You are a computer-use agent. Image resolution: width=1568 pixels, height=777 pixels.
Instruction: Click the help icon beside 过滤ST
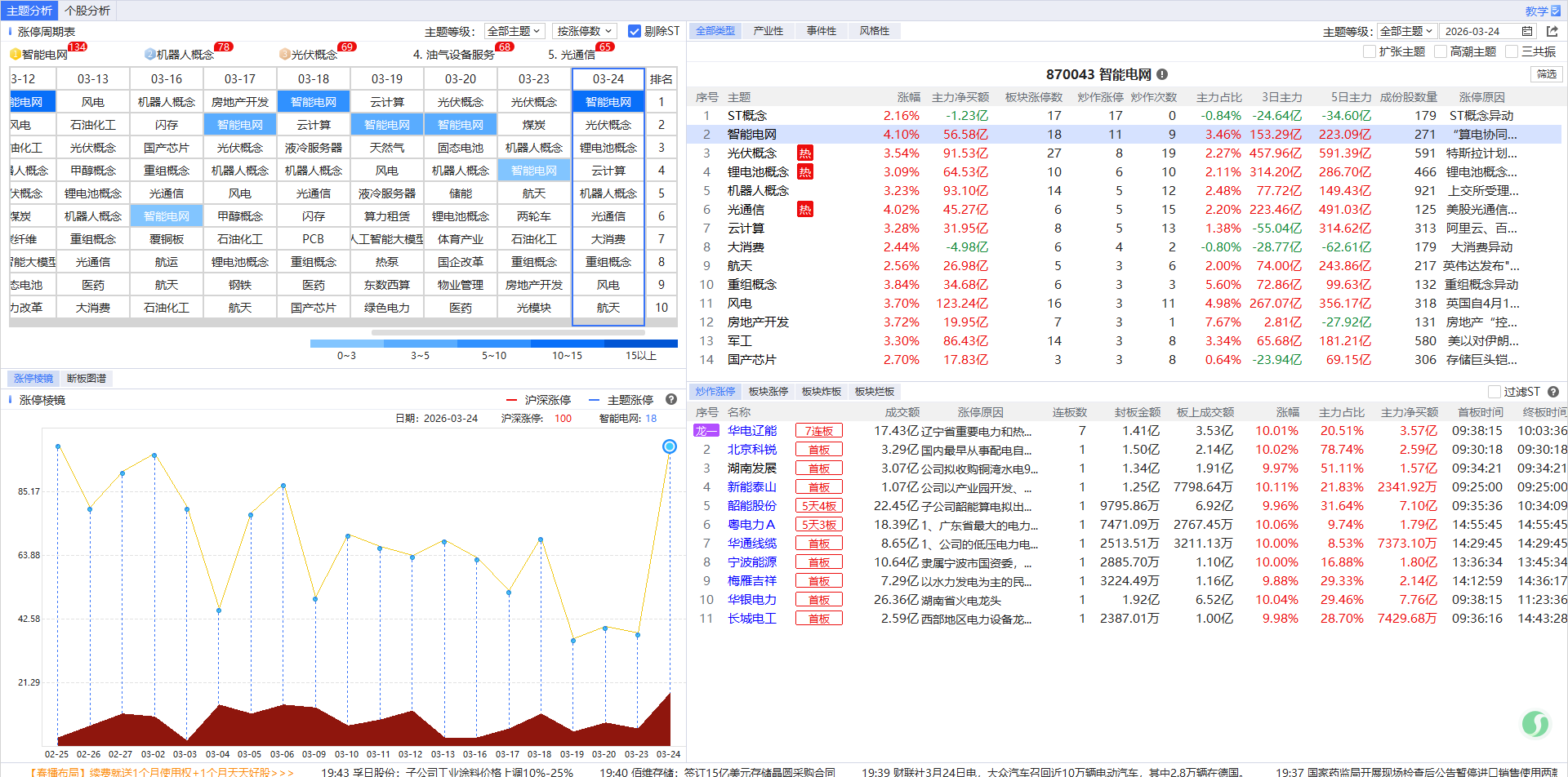pyautogui.click(x=1553, y=392)
